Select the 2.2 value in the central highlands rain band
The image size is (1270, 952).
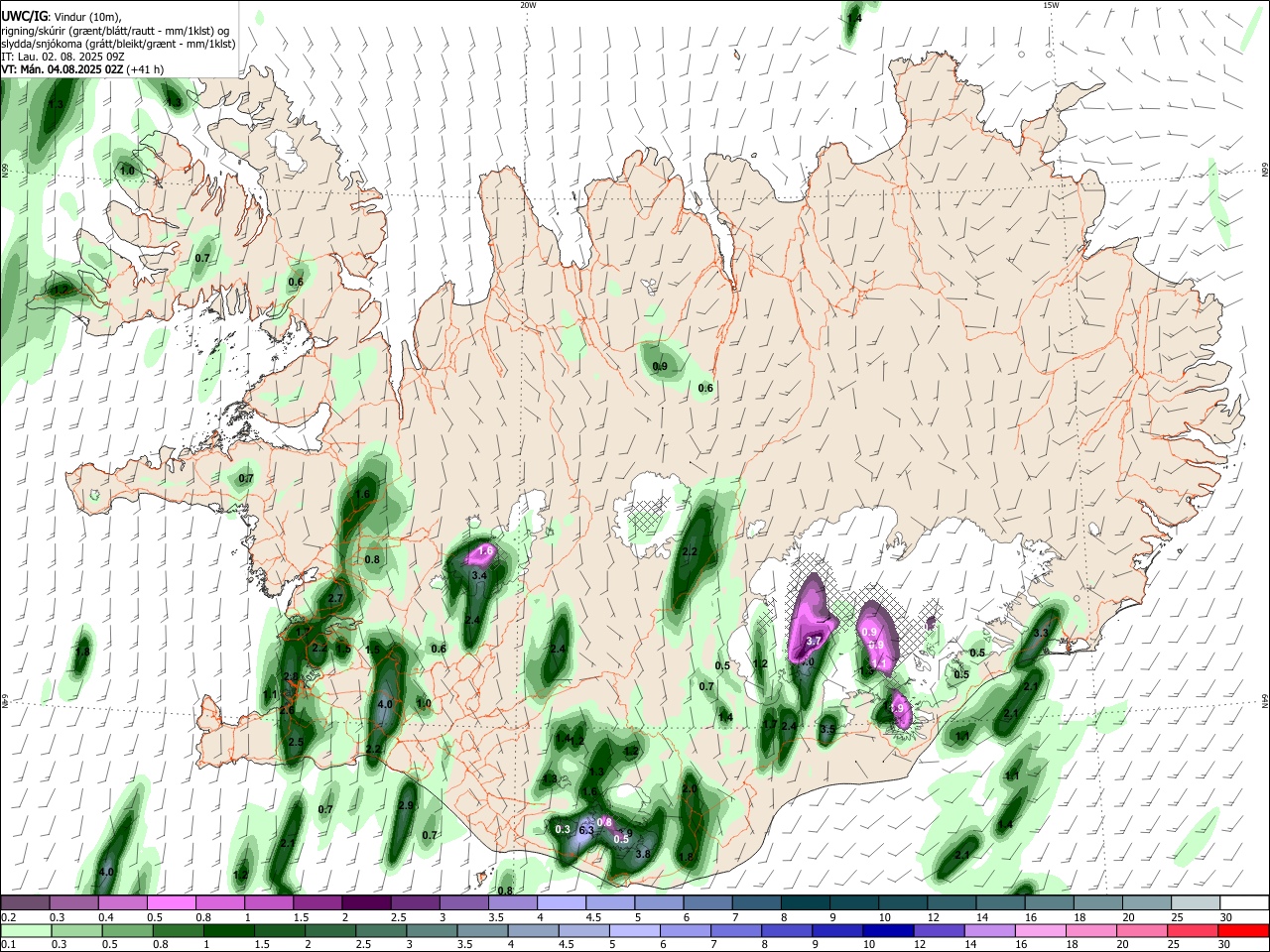click(x=691, y=552)
